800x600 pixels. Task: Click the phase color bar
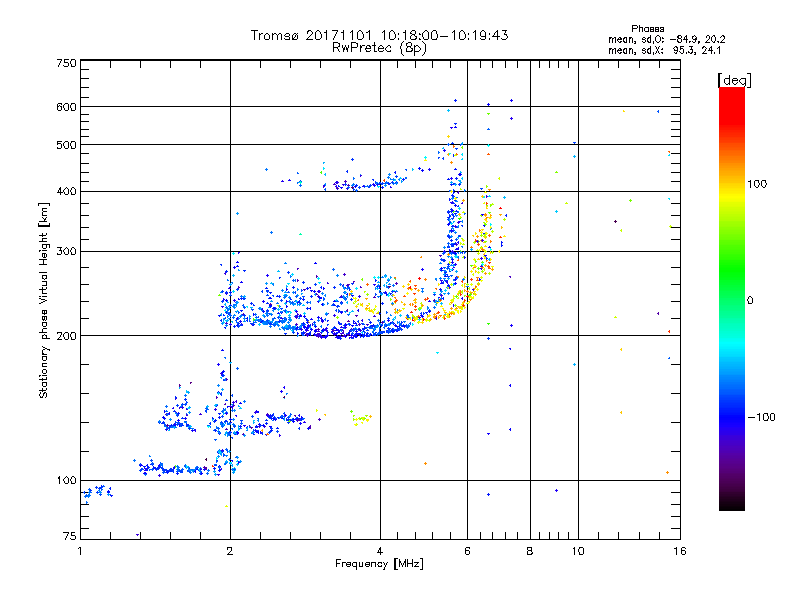click(732, 298)
